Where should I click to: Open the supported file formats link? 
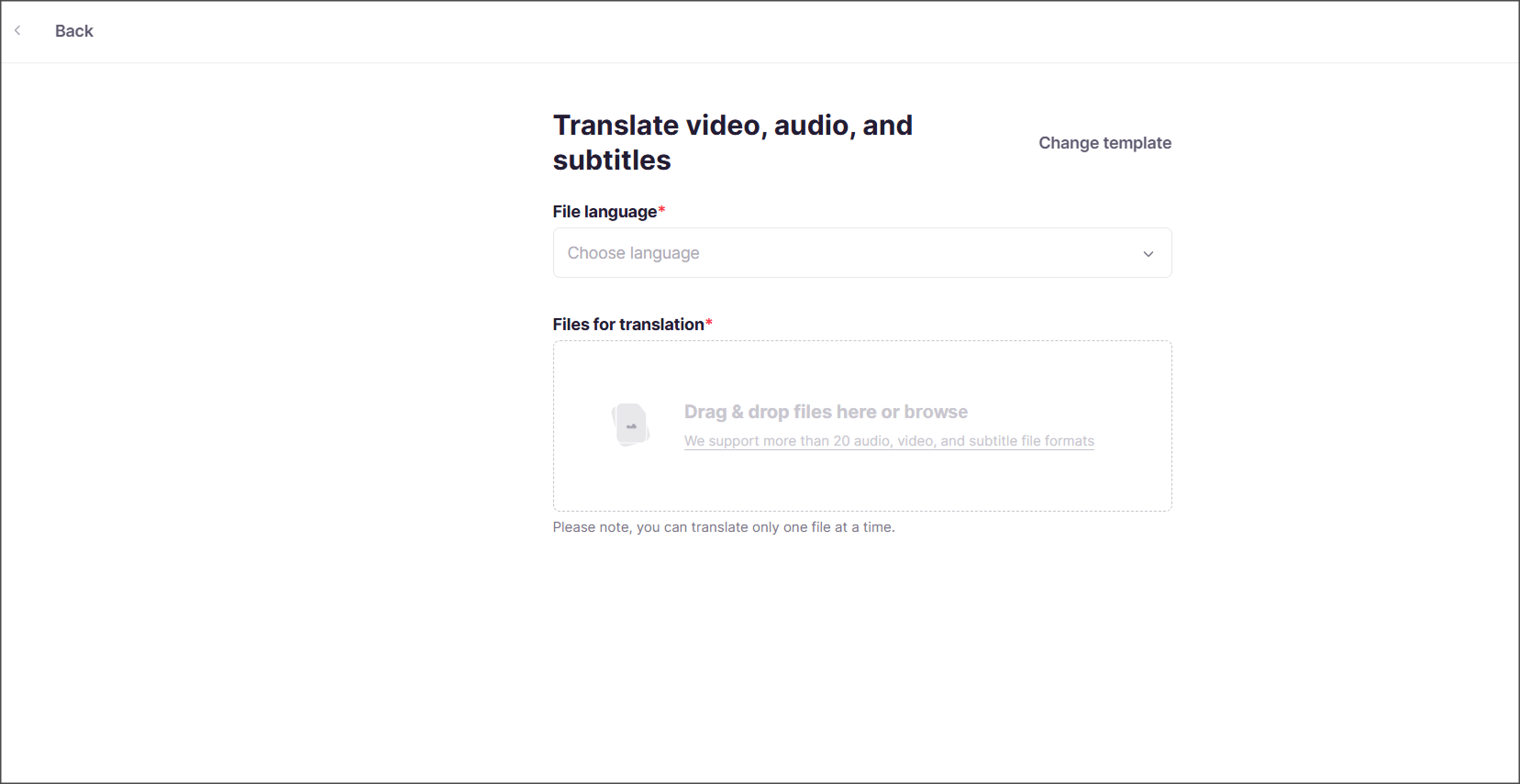click(x=889, y=441)
